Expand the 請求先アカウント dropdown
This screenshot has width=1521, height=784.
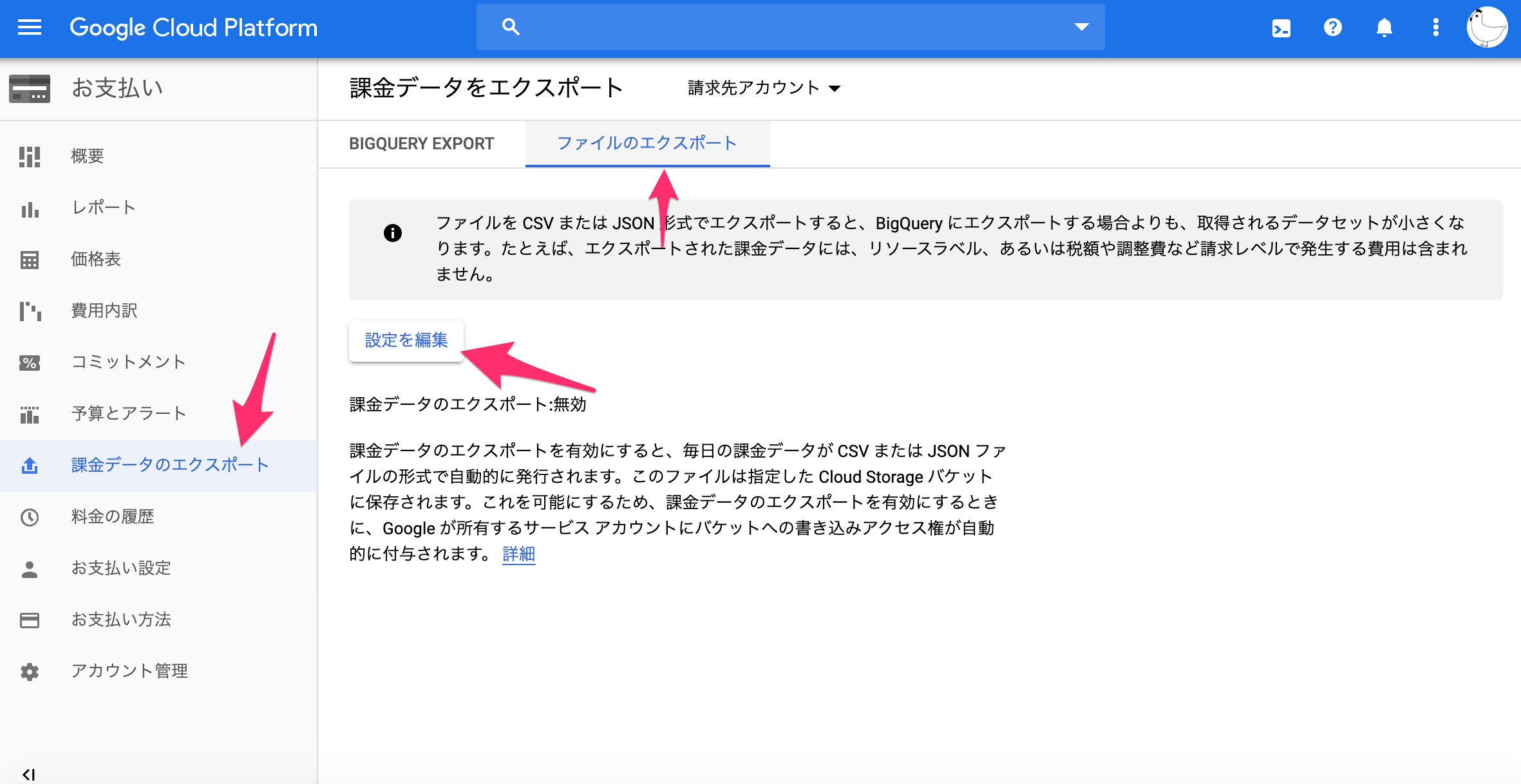pos(764,88)
